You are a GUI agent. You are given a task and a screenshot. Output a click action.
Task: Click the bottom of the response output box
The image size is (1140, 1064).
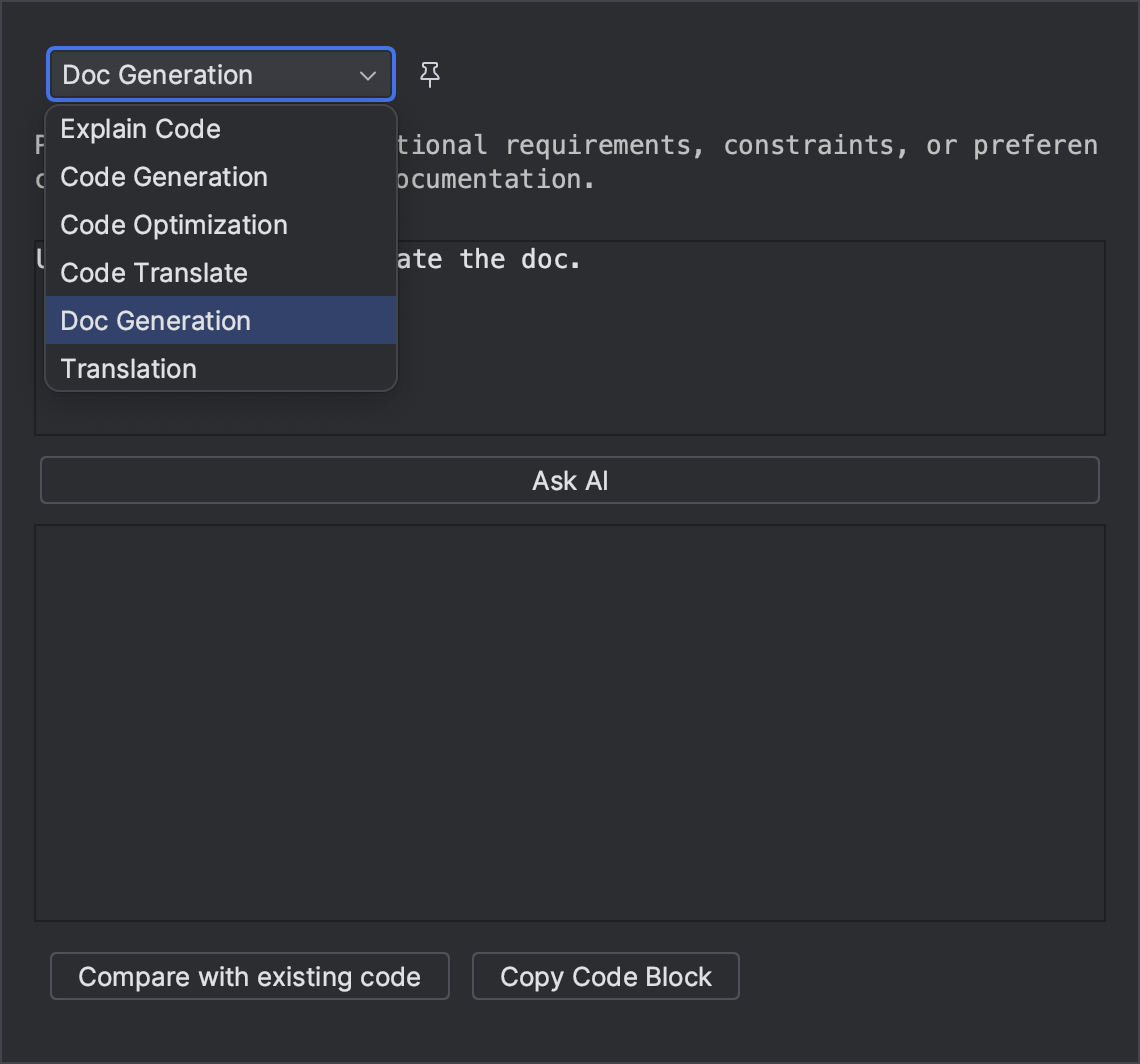coord(570,895)
